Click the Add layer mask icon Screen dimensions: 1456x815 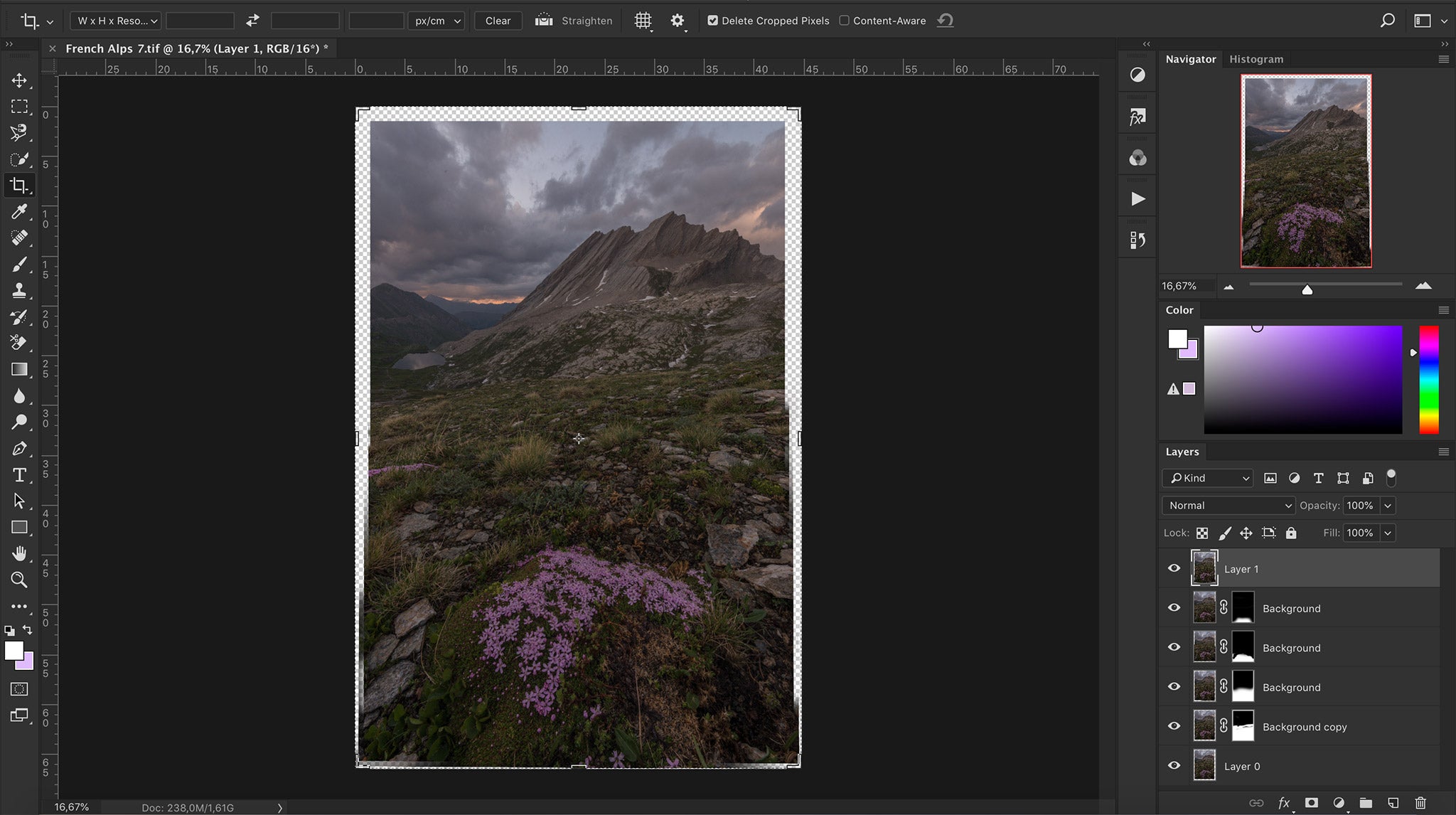click(x=1312, y=802)
